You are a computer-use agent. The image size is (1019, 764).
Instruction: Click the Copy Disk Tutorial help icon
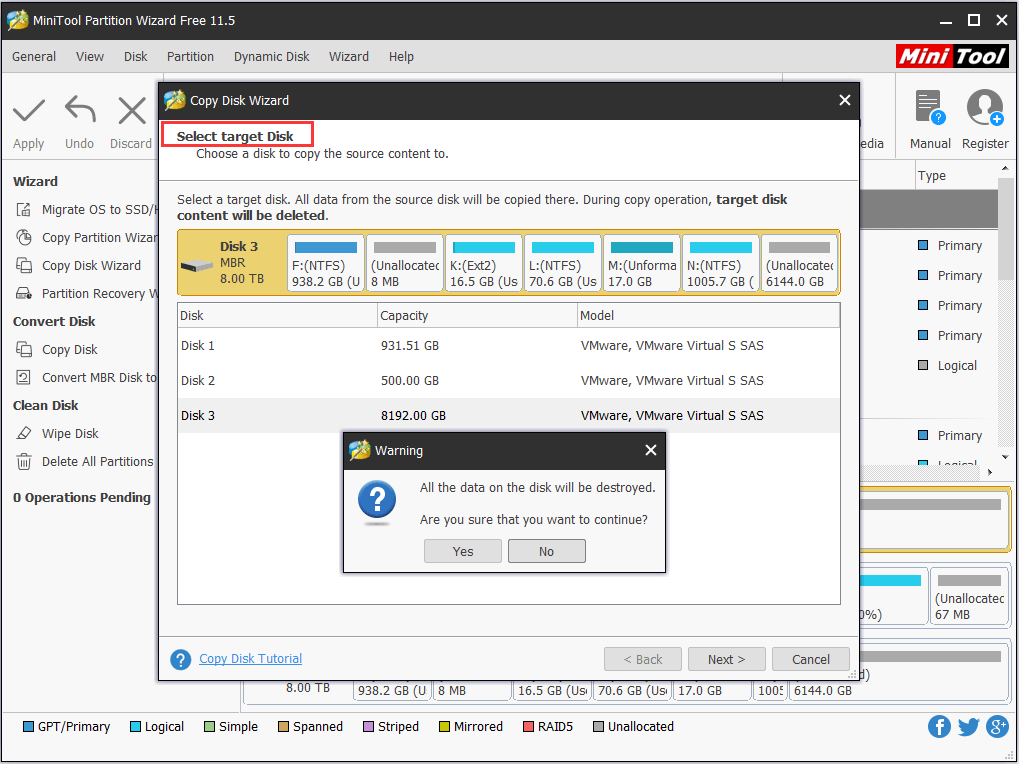[181, 659]
